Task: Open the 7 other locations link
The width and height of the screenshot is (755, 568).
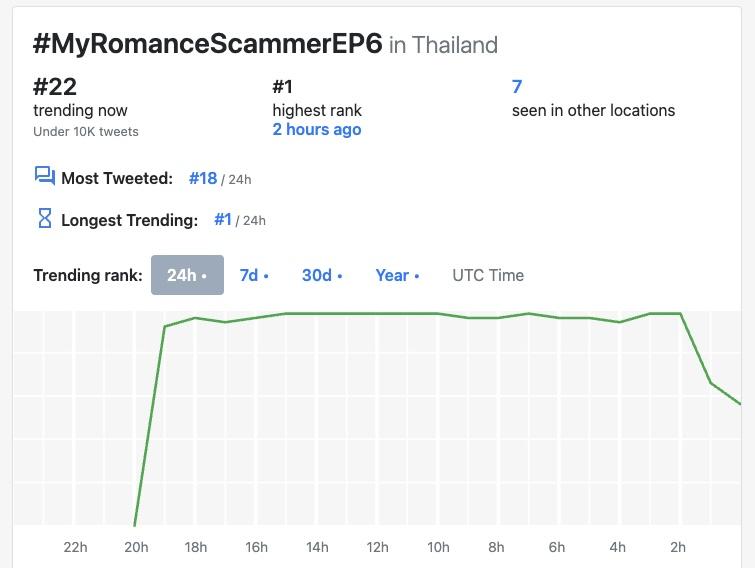Action: 517,87
